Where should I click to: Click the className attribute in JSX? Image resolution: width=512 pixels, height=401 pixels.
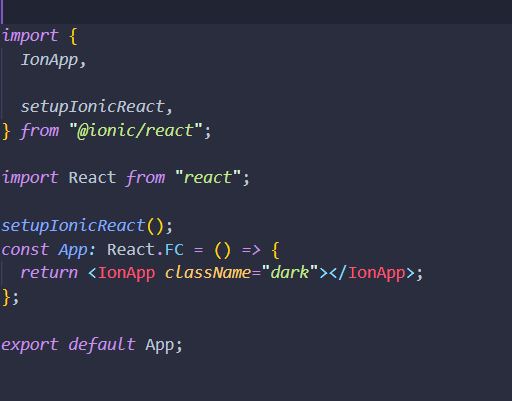208,273
